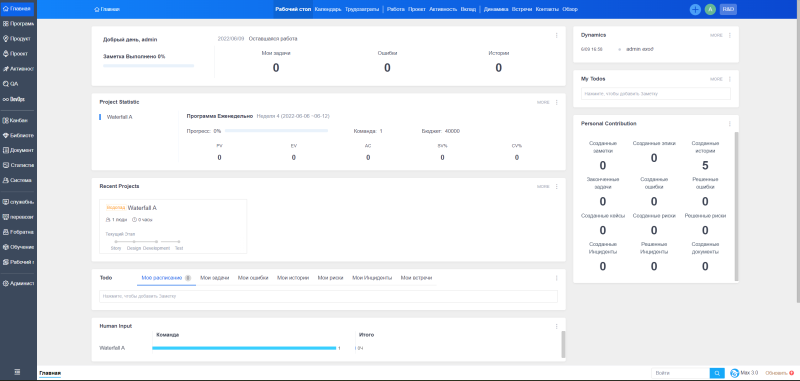Image resolution: width=800 pixels, height=381 pixels.
Task: Select the Мои задачи todo tab
Action: 213,278
